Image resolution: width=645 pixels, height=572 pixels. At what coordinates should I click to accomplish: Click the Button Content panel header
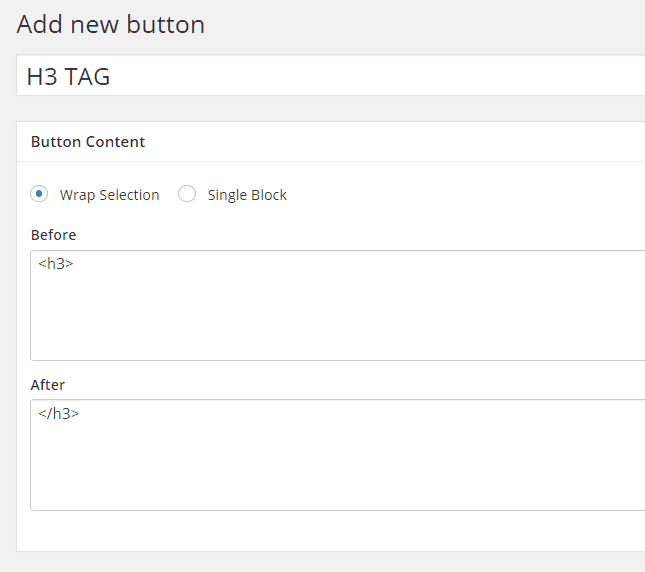coord(88,142)
